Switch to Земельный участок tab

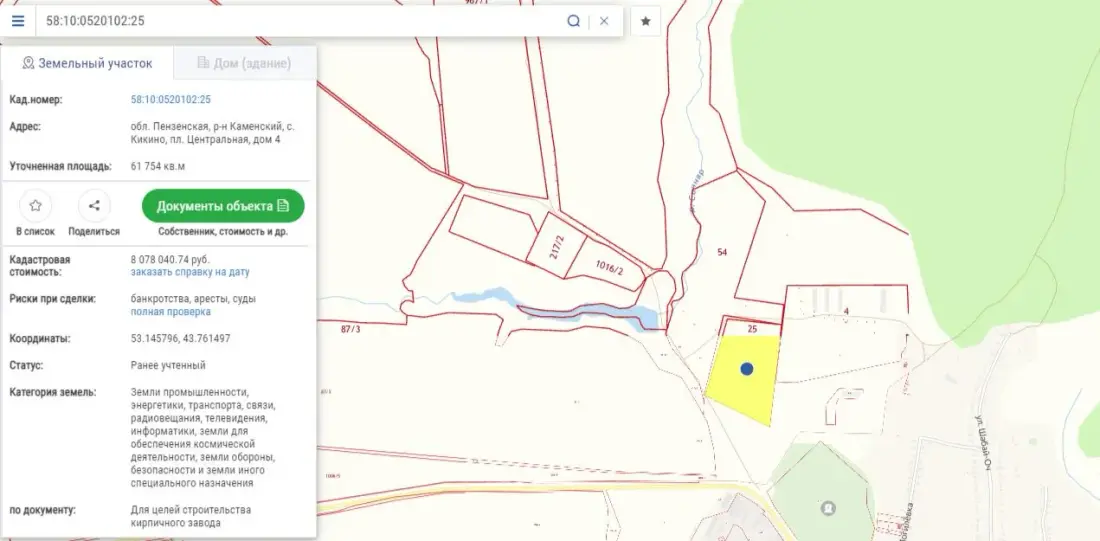click(87, 63)
